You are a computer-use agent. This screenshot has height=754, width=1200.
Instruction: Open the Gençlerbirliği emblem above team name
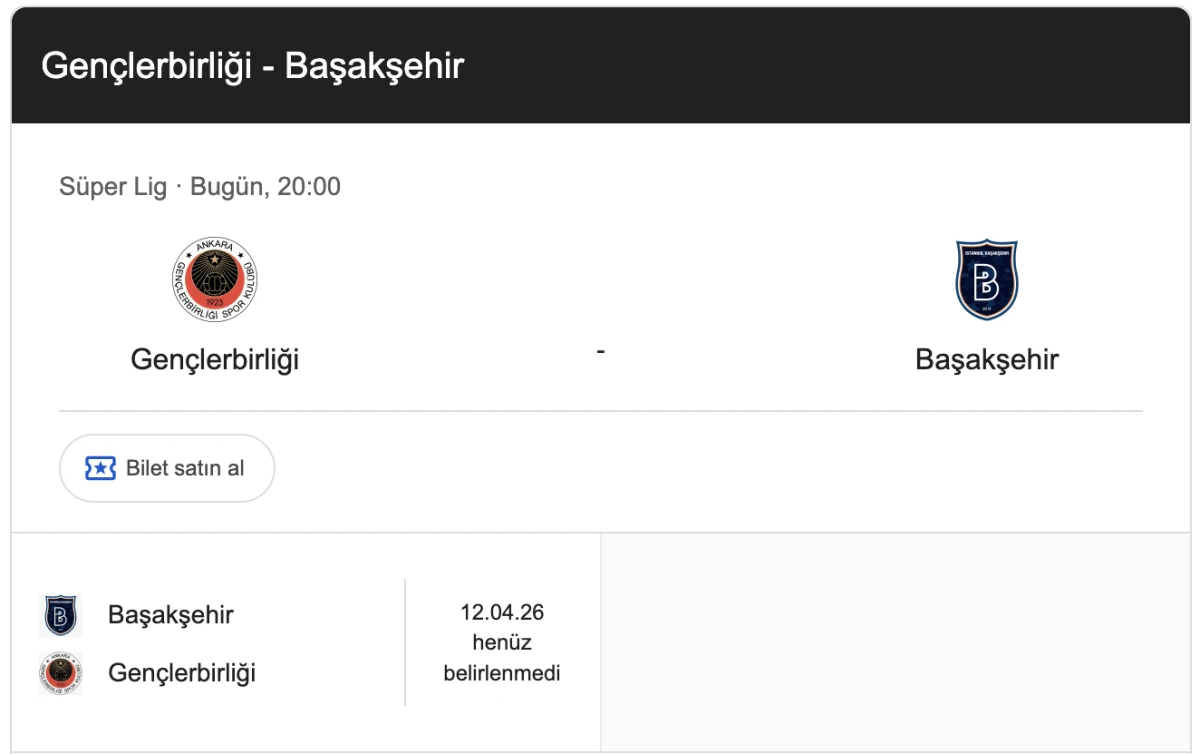(x=215, y=280)
